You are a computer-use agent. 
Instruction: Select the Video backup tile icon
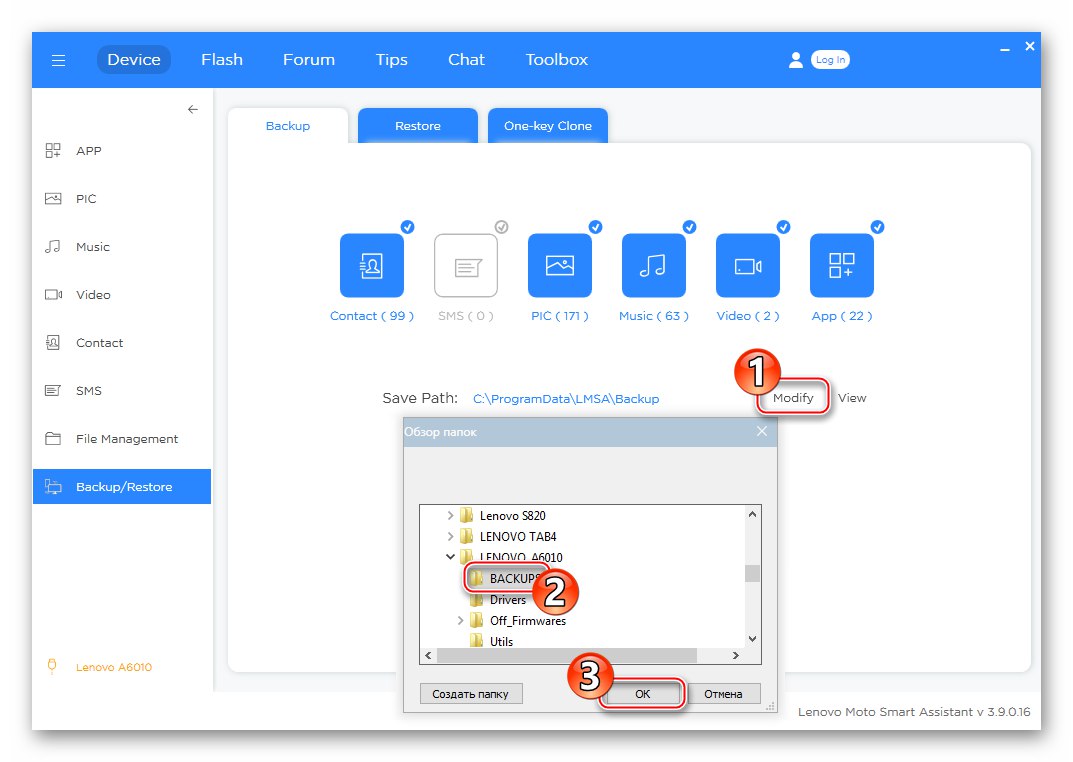748,265
